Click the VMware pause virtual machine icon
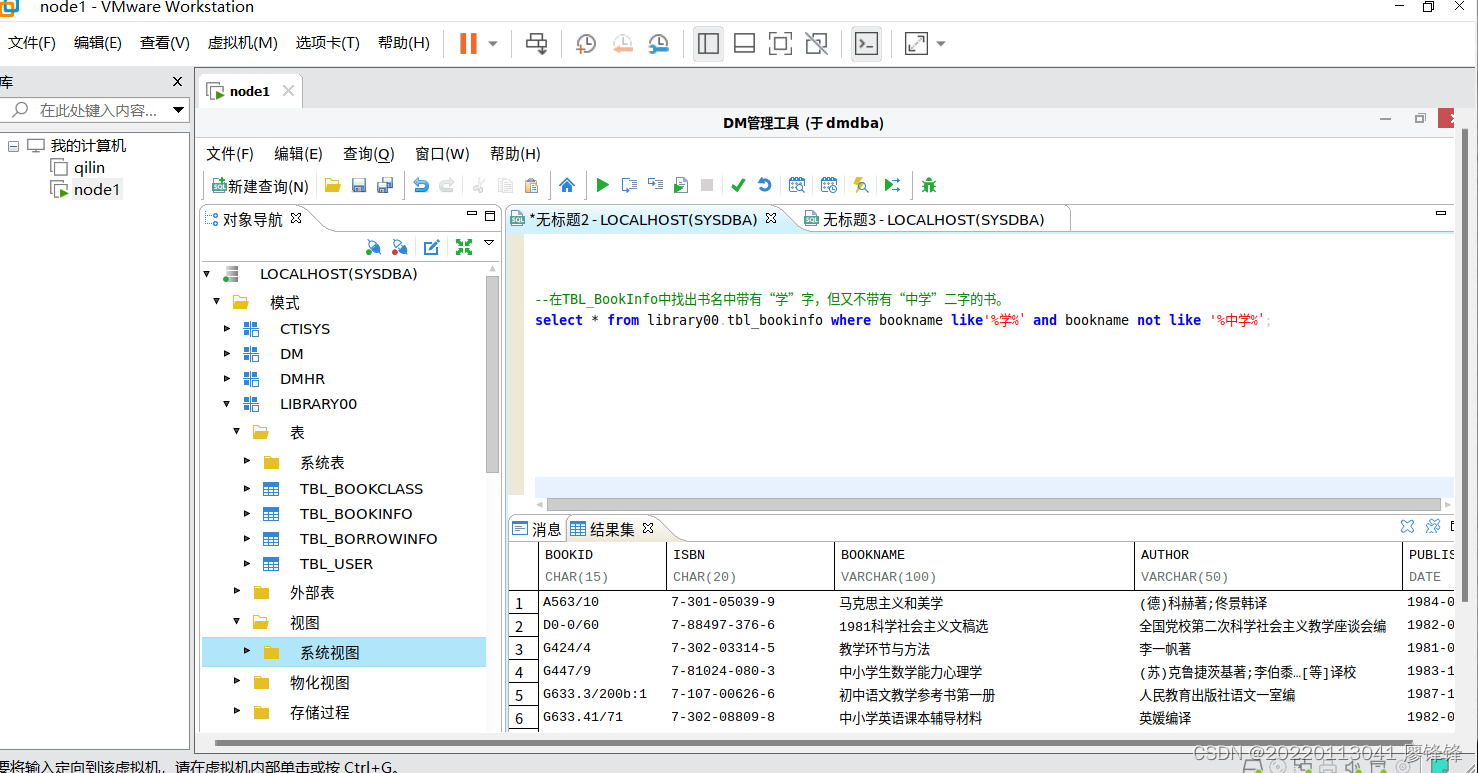1478x773 pixels. (468, 44)
